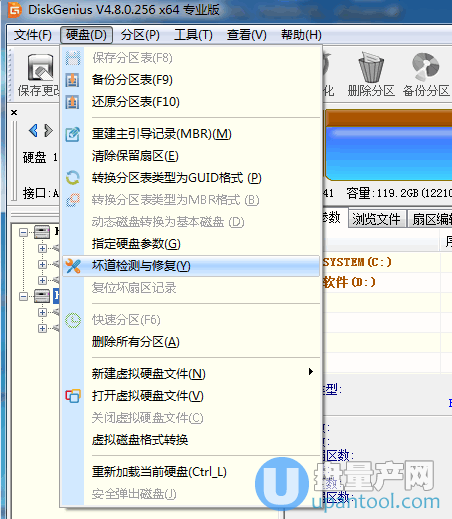Select 坏道检测与修复(Y) menu entry
452x519 pixels.
coord(191,266)
